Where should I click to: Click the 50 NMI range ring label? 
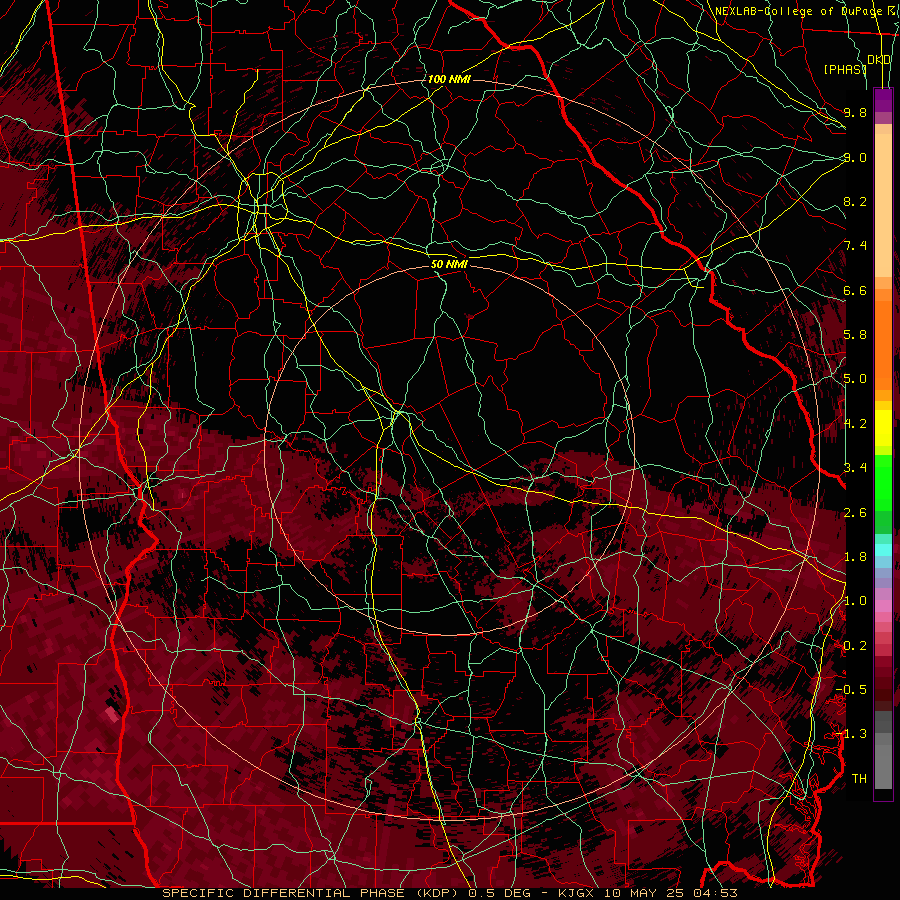[449, 264]
